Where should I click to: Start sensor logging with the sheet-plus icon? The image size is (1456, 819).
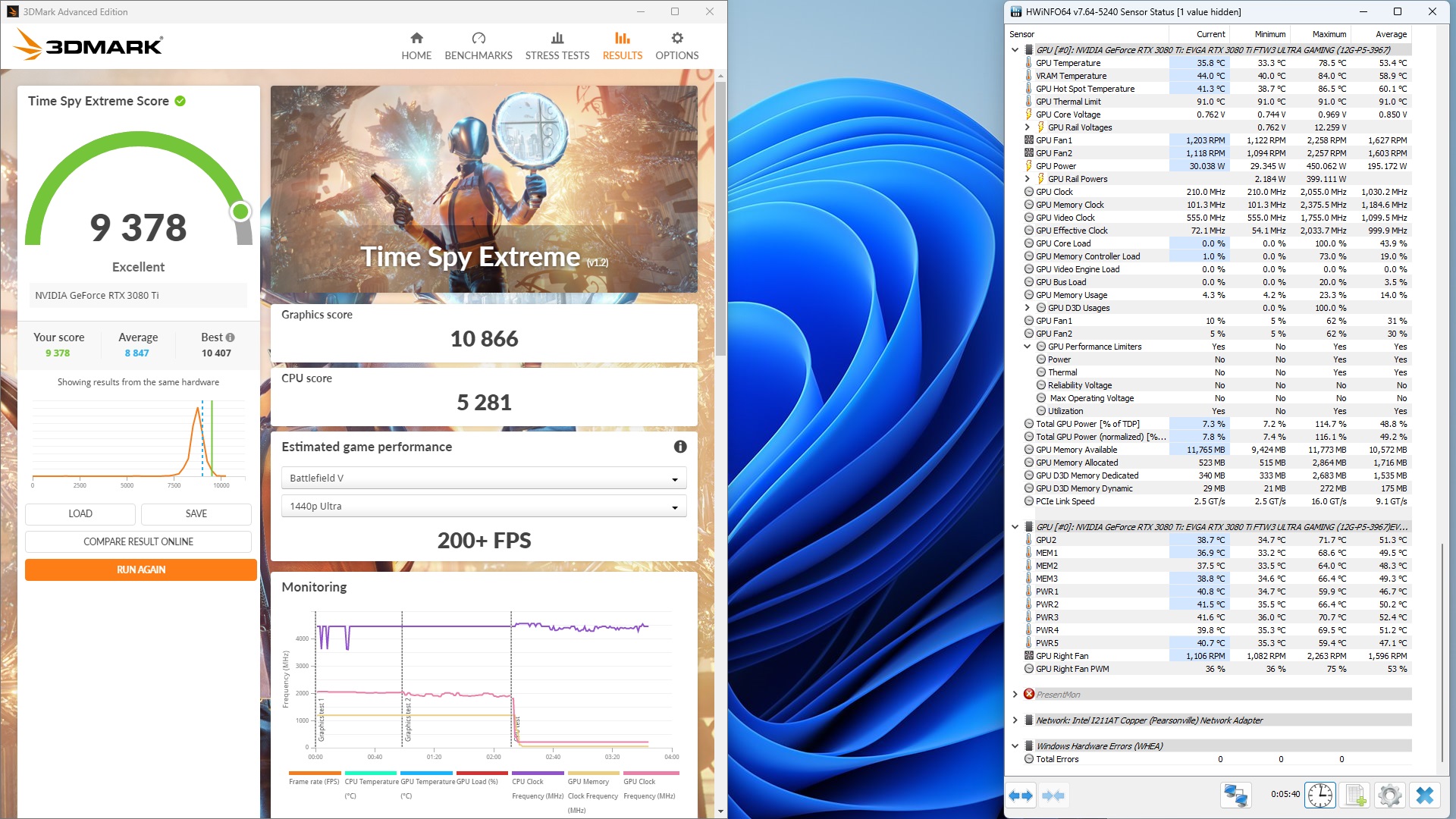(x=1355, y=795)
